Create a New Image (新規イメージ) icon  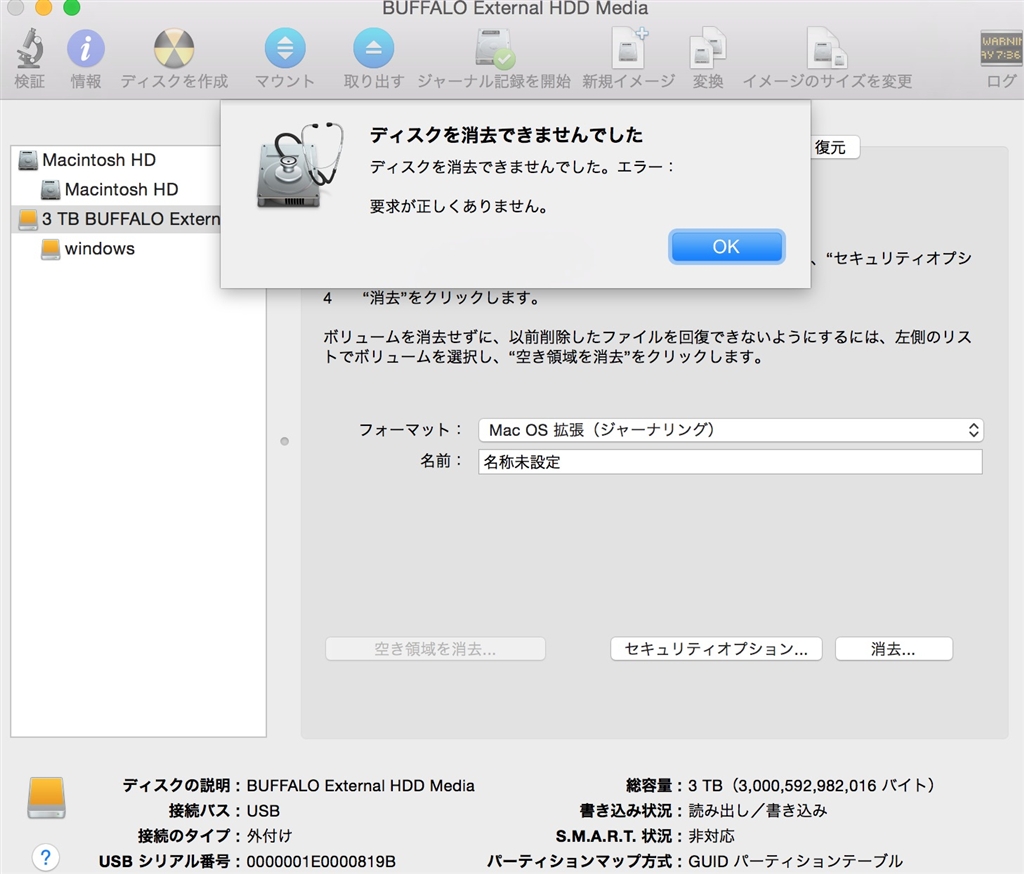click(x=628, y=50)
